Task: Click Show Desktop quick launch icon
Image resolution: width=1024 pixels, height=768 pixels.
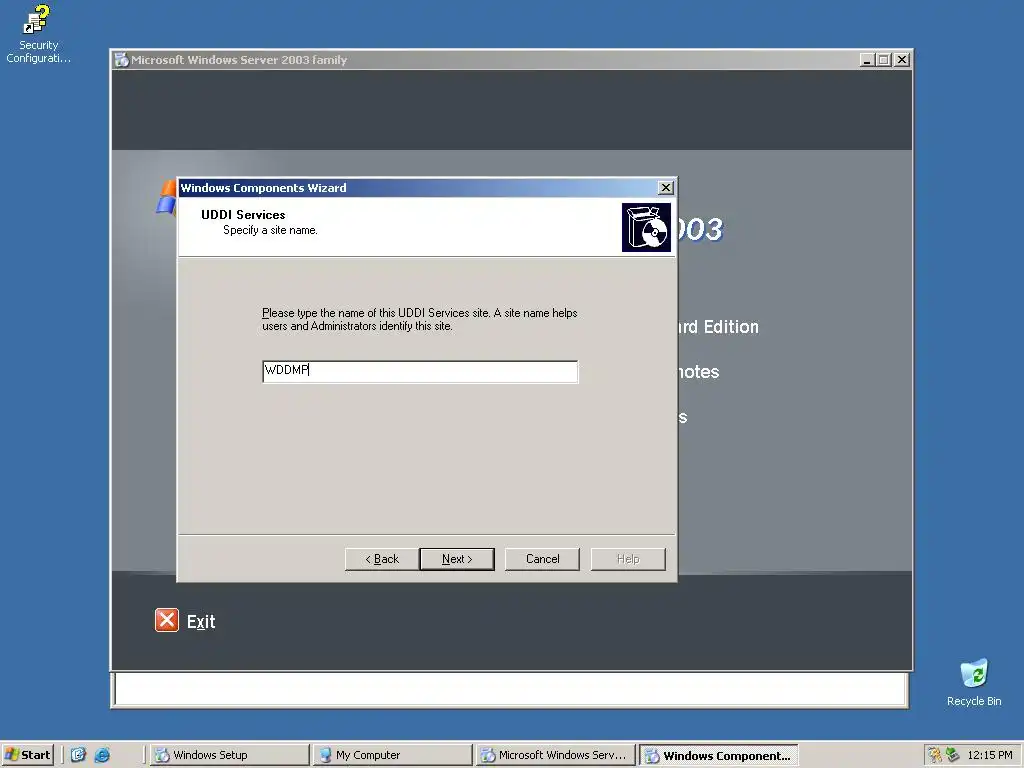Action: [78, 755]
